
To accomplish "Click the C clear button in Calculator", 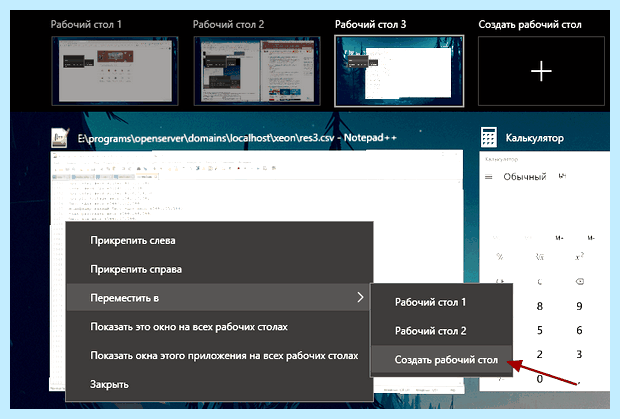I will (540, 282).
